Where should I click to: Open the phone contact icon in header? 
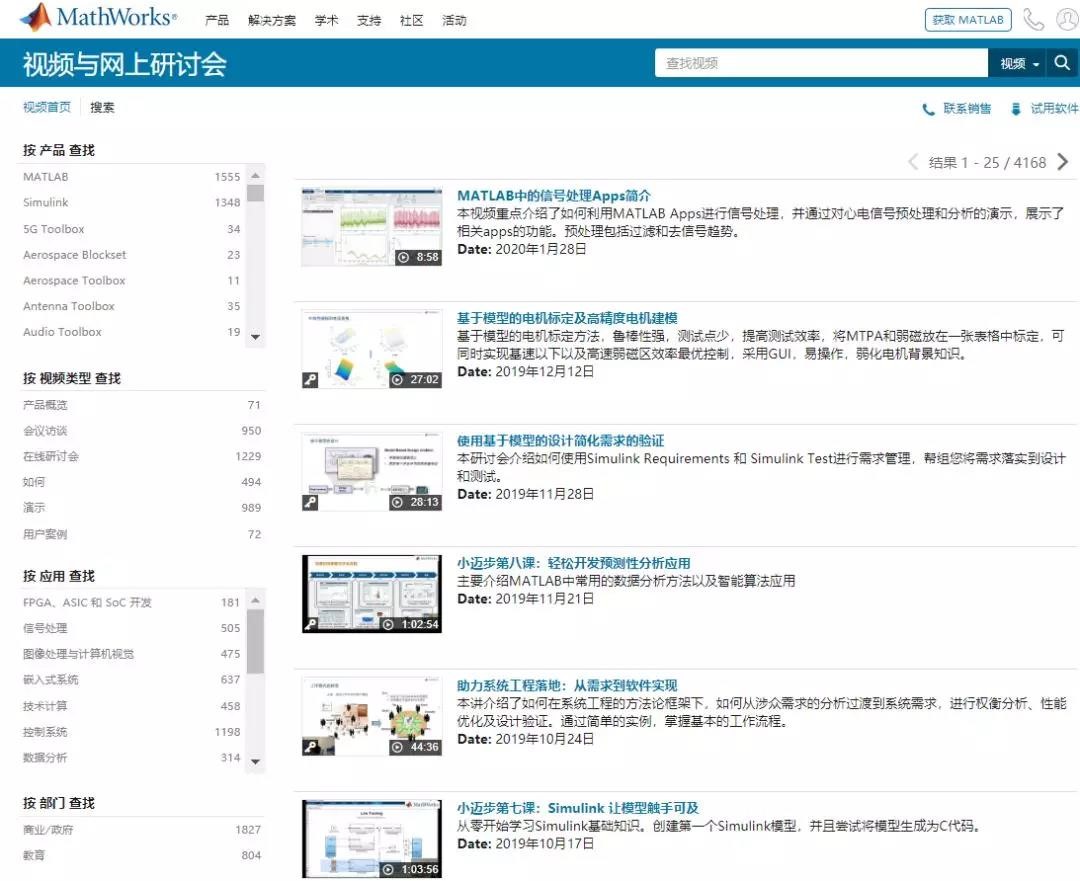[x=1033, y=19]
